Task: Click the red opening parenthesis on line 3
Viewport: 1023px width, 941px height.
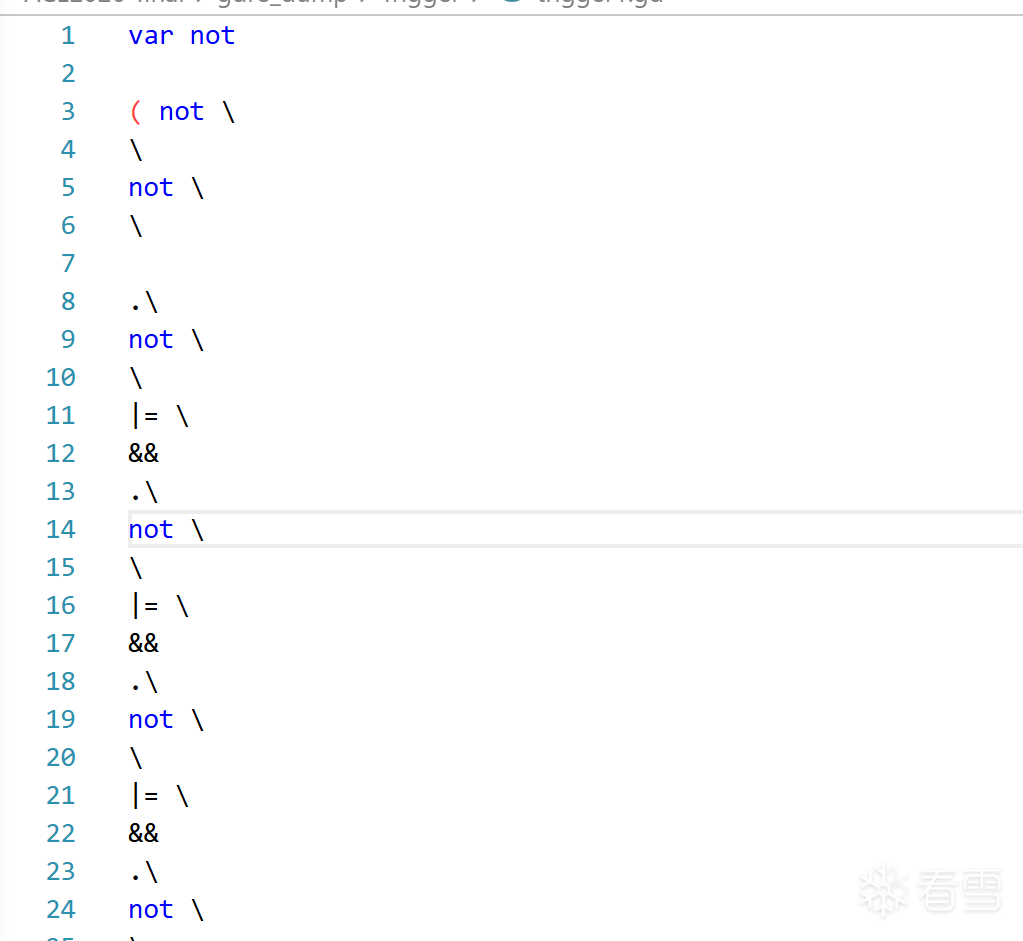Action: tap(136, 112)
